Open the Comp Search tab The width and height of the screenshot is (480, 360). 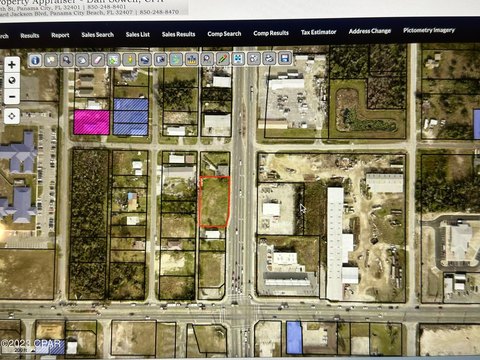click(224, 34)
